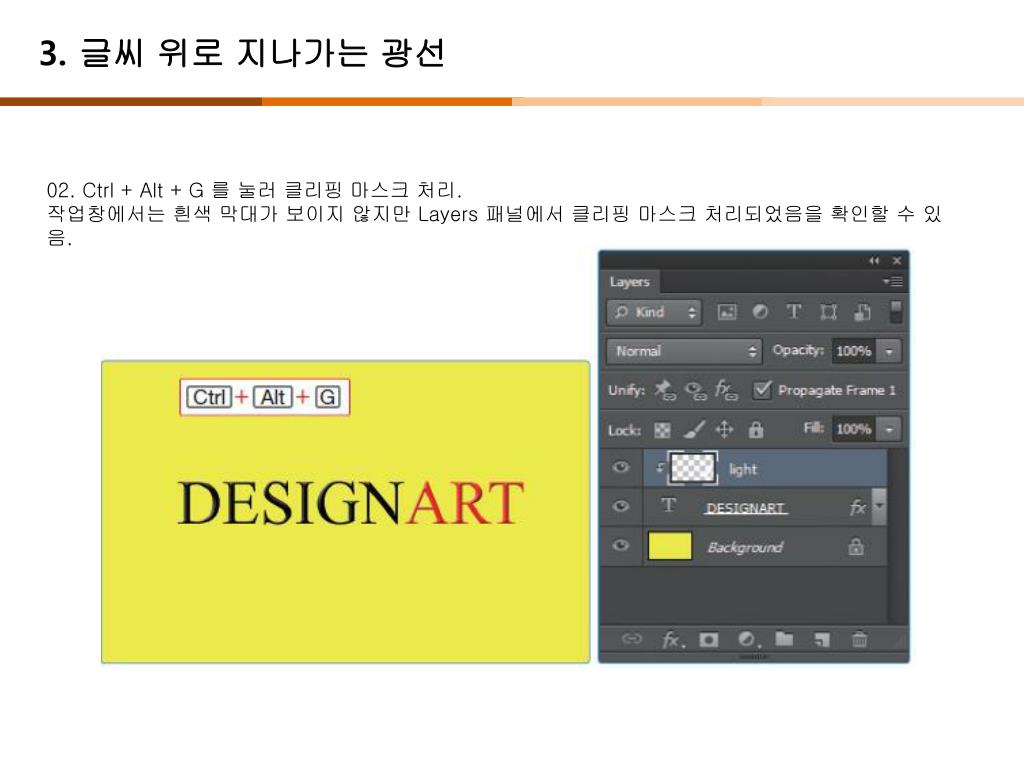
Task: Open the Kind filter dropdown
Action: click(654, 312)
